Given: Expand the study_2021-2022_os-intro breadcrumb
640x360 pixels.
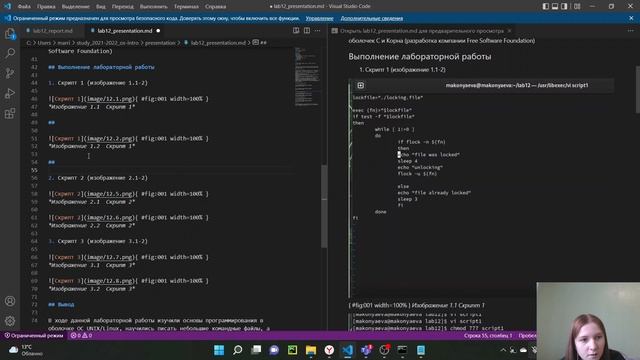Looking at the screenshot, I should [x=108, y=42].
